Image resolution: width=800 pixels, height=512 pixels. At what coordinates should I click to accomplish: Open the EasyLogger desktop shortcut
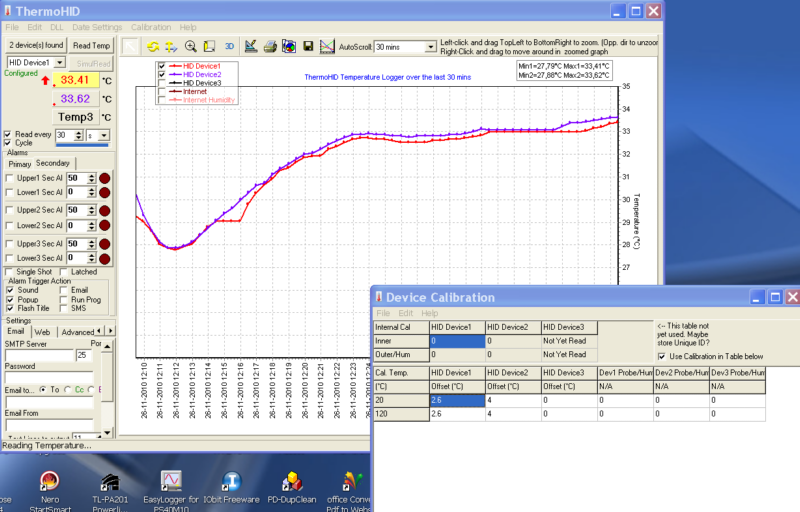(x=172, y=482)
